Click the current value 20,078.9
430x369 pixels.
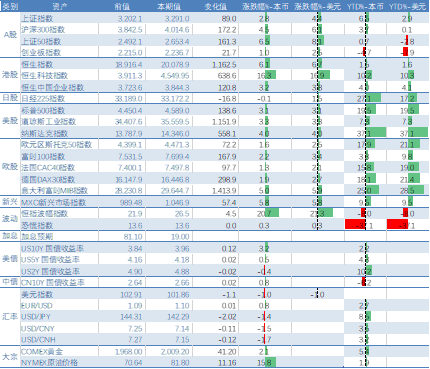click(175, 64)
